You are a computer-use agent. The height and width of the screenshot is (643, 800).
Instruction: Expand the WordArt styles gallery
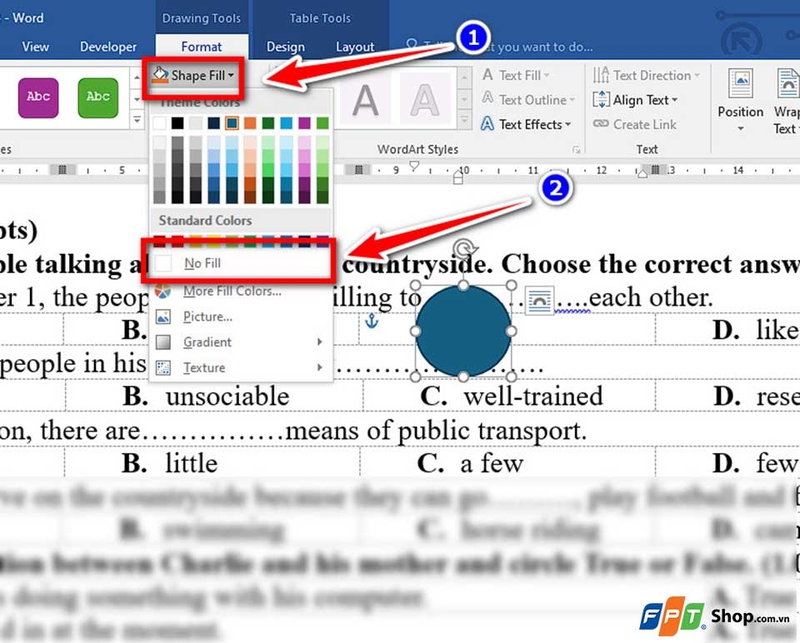[464, 120]
